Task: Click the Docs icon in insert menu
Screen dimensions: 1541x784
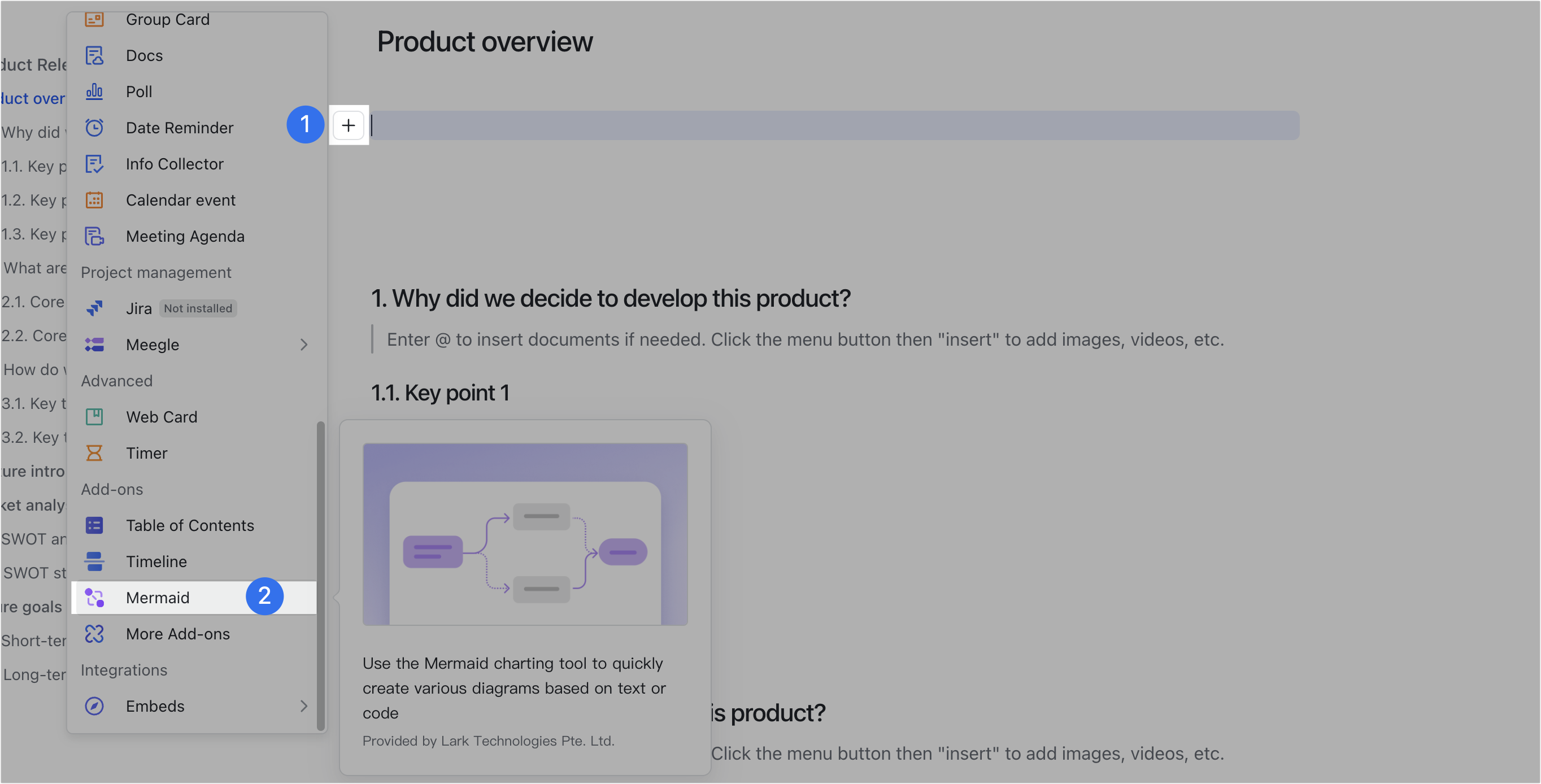Action: 94,55
